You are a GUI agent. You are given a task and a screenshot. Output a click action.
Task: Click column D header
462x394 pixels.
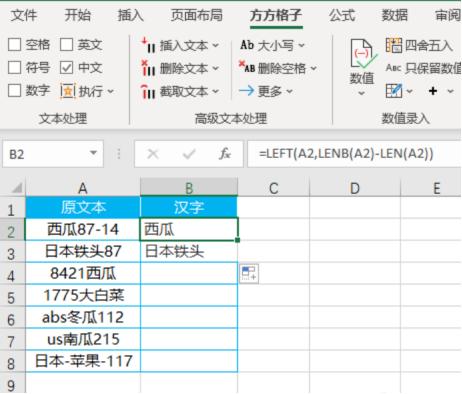pyautogui.click(x=355, y=188)
